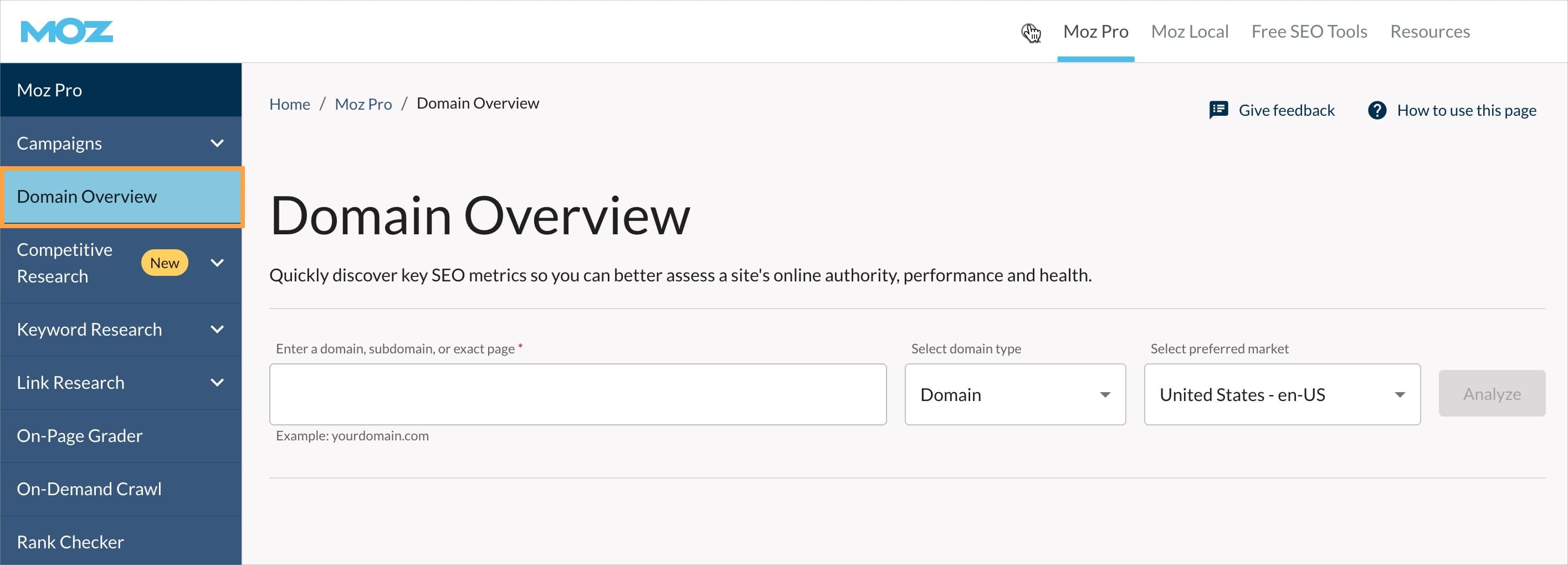Switch to Moz Local
Screen dimensions: 1568x565
pos(1189,31)
